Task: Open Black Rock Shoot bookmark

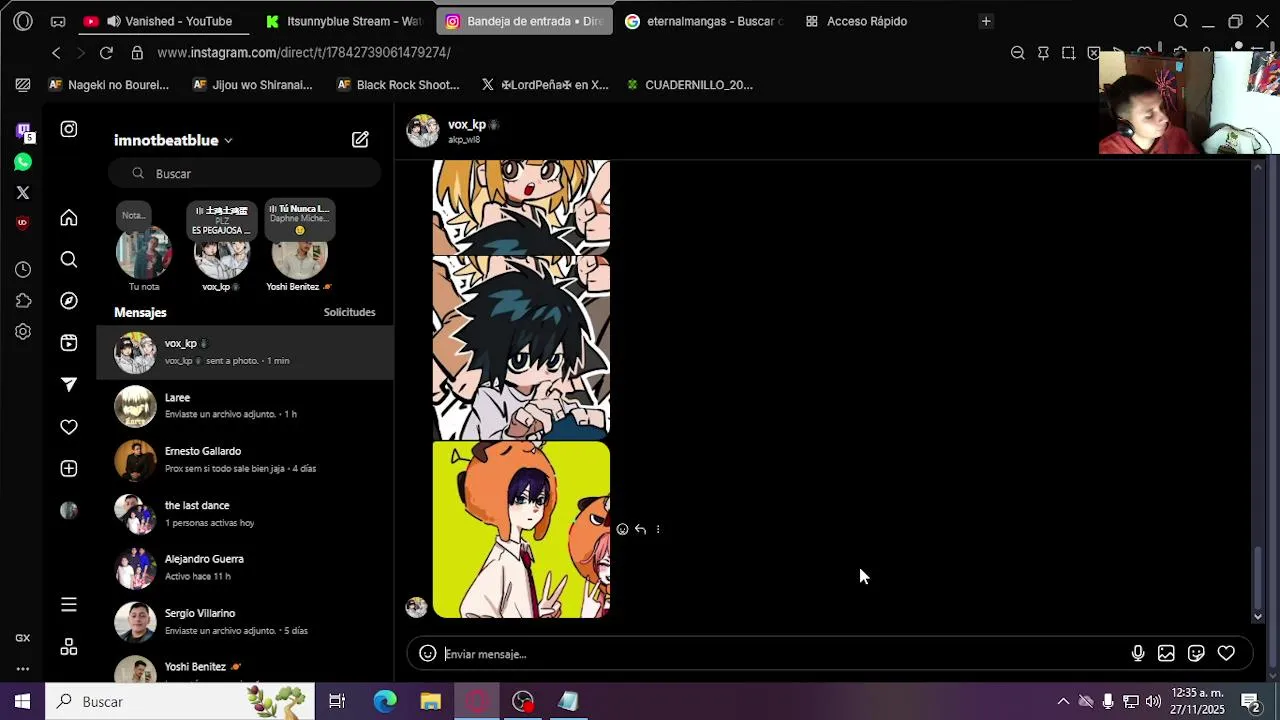Action: tap(398, 85)
